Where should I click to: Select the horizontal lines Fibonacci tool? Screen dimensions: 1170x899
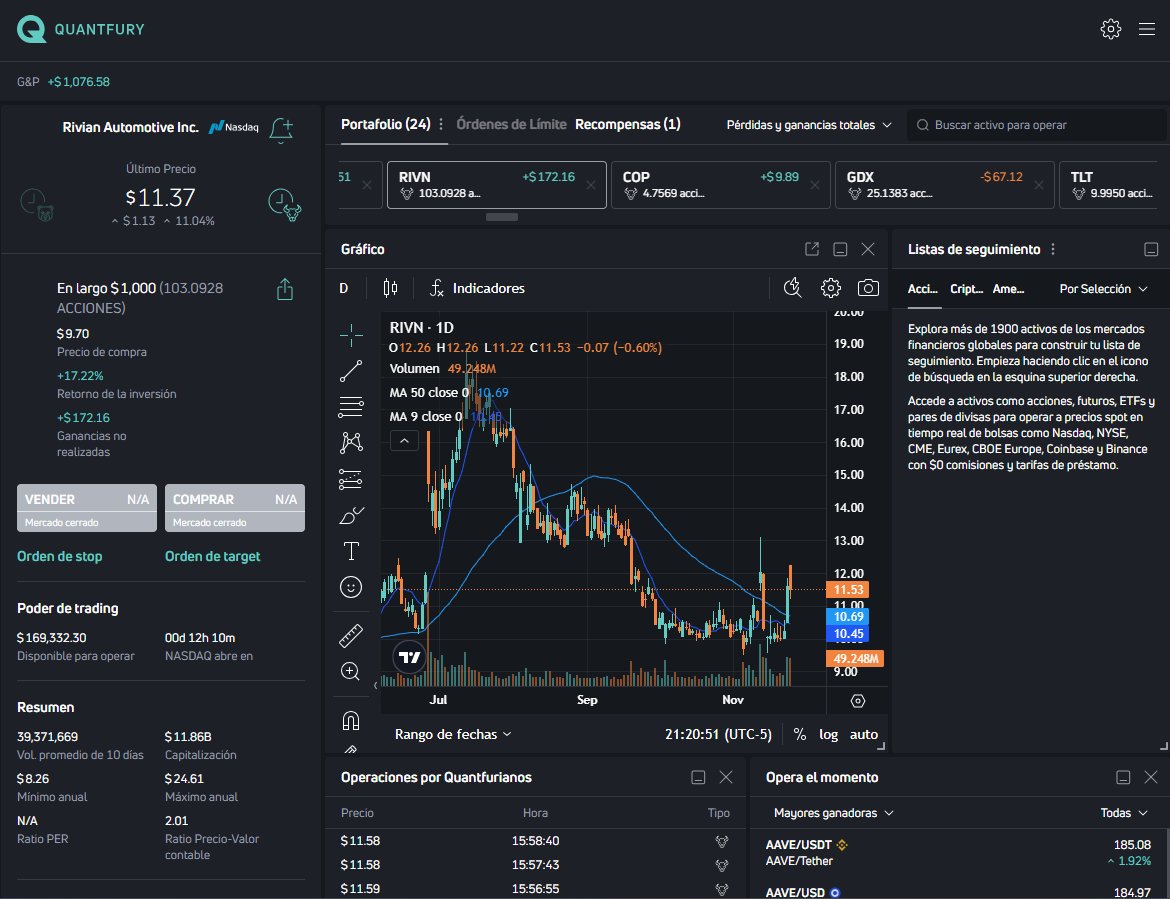point(351,407)
